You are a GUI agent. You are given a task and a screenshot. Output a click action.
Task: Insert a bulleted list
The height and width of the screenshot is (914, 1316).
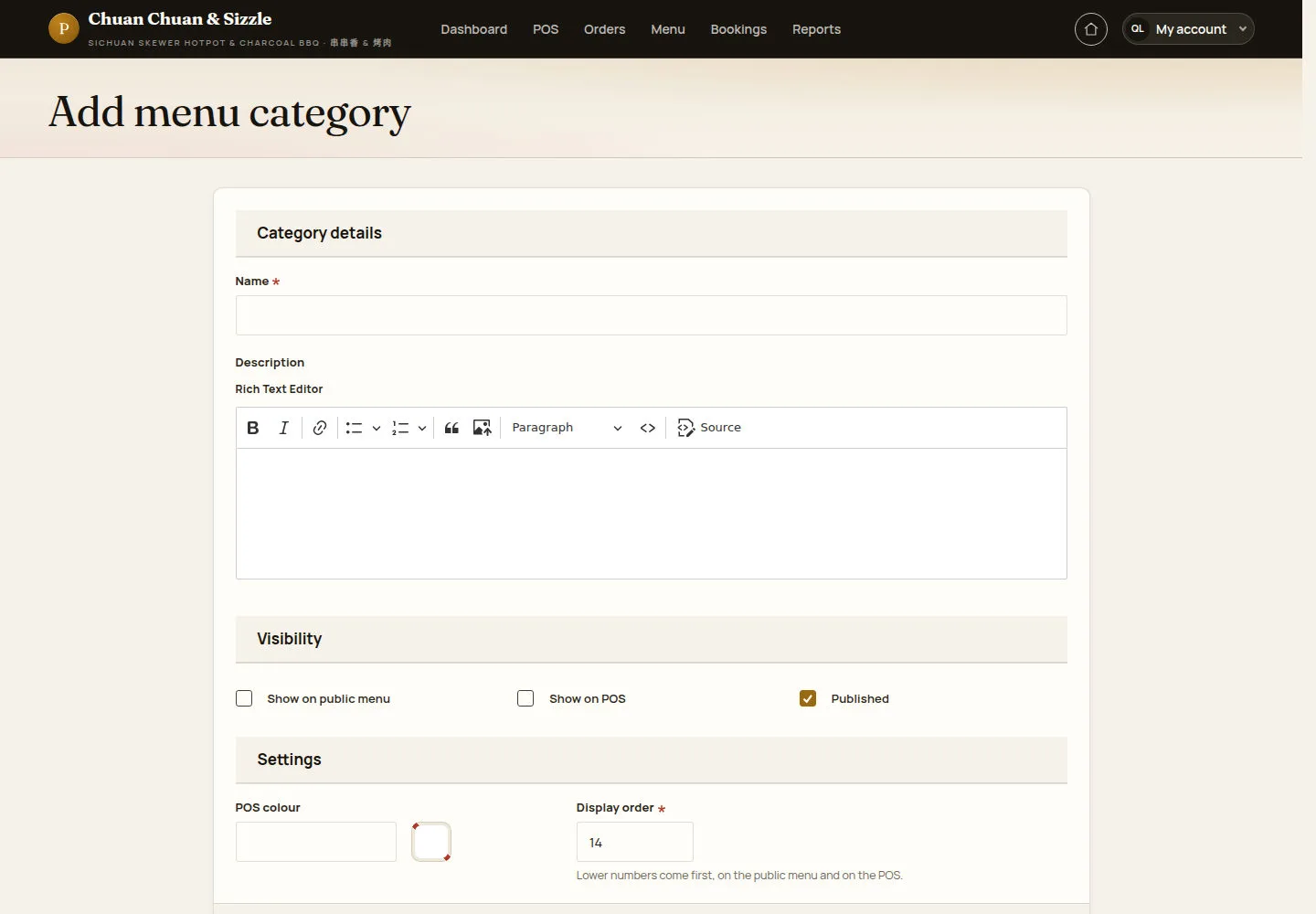[x=354, y=428]
